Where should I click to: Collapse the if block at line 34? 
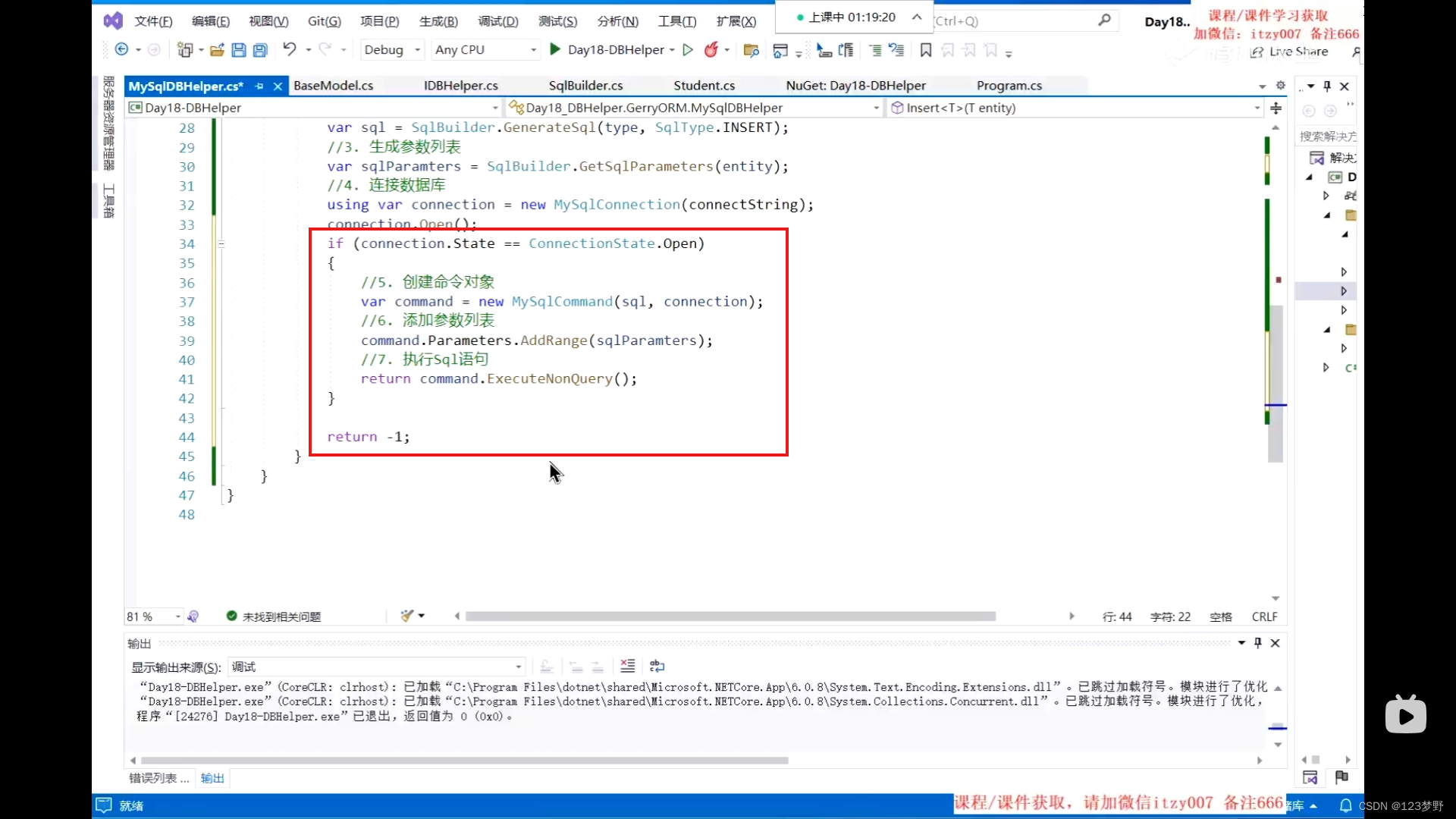tap(221, 244)
